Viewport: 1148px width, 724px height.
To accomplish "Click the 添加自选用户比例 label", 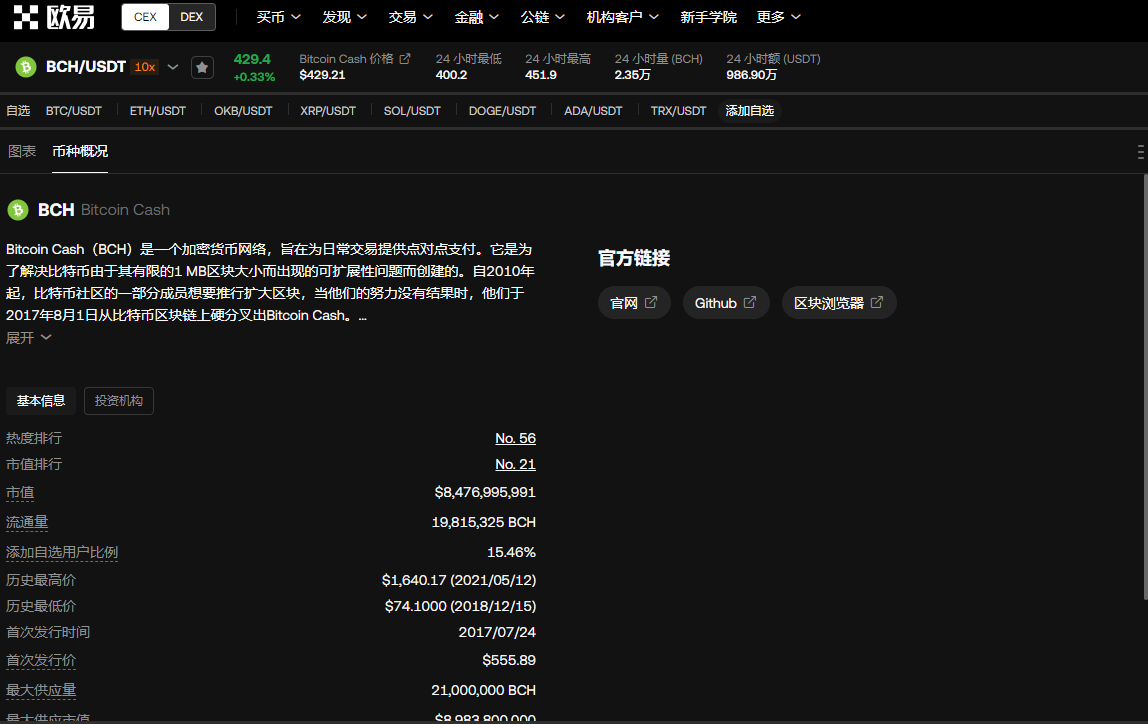I will (62, 552).
